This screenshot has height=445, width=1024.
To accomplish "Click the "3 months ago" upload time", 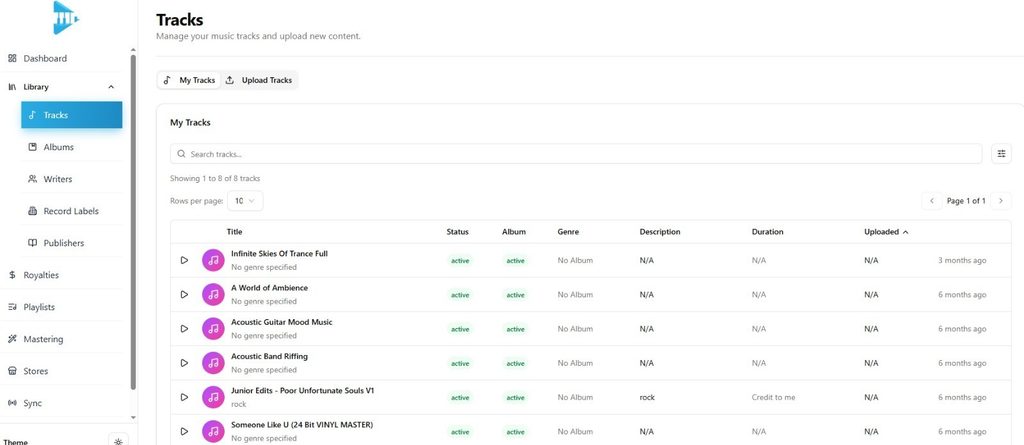I will [x=962, y=261].
